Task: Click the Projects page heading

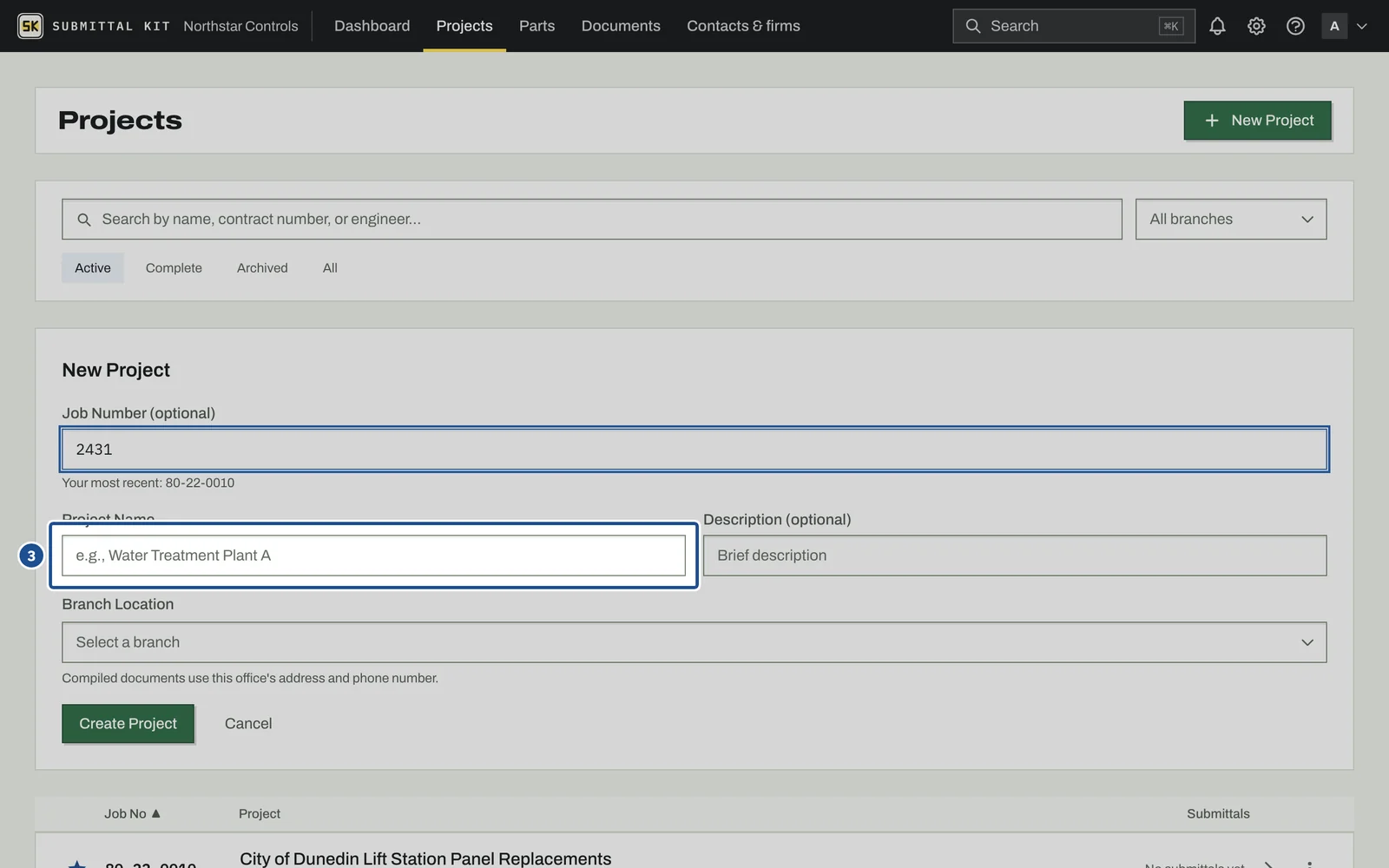Action: click(x=120, y=121)
